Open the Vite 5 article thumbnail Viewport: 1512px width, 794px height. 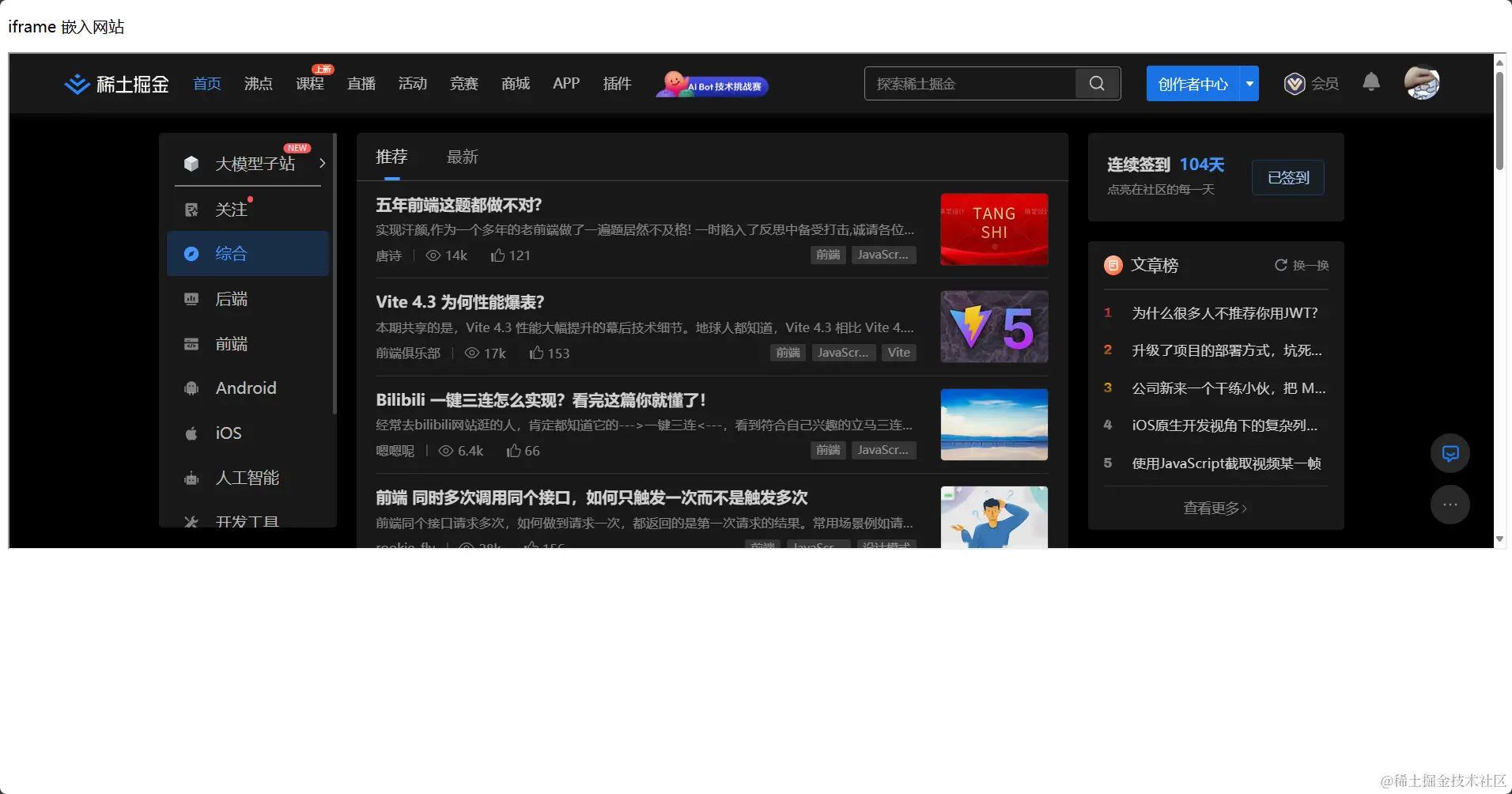point(994,327)
